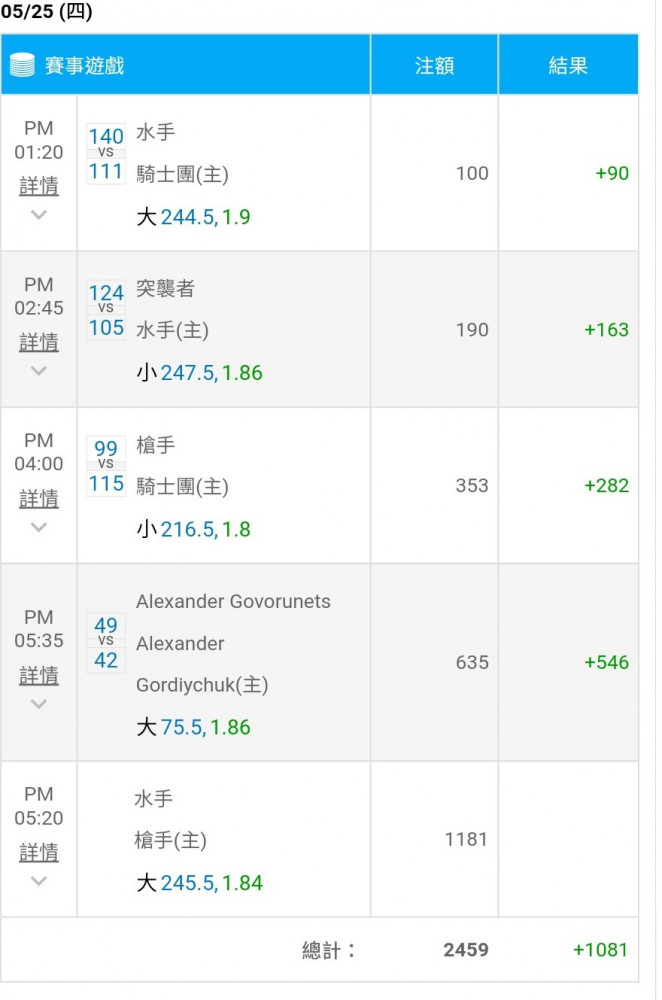Click the 49 vs 42 score box
This screenshot has height=1000, width=662.
coord(106,643)
